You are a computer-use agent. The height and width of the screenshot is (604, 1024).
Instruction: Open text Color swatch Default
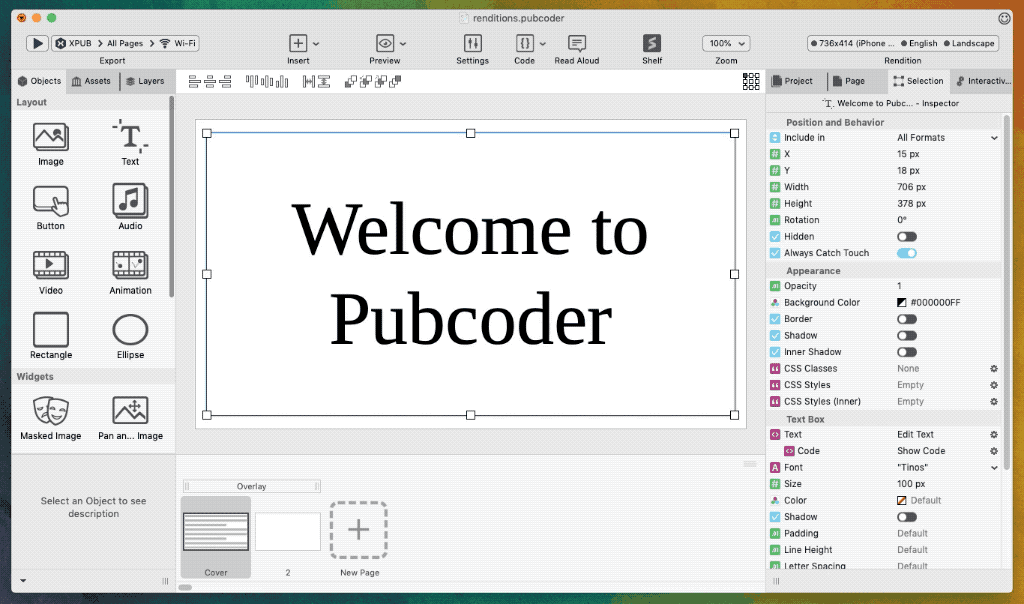[x=901, y=500]
